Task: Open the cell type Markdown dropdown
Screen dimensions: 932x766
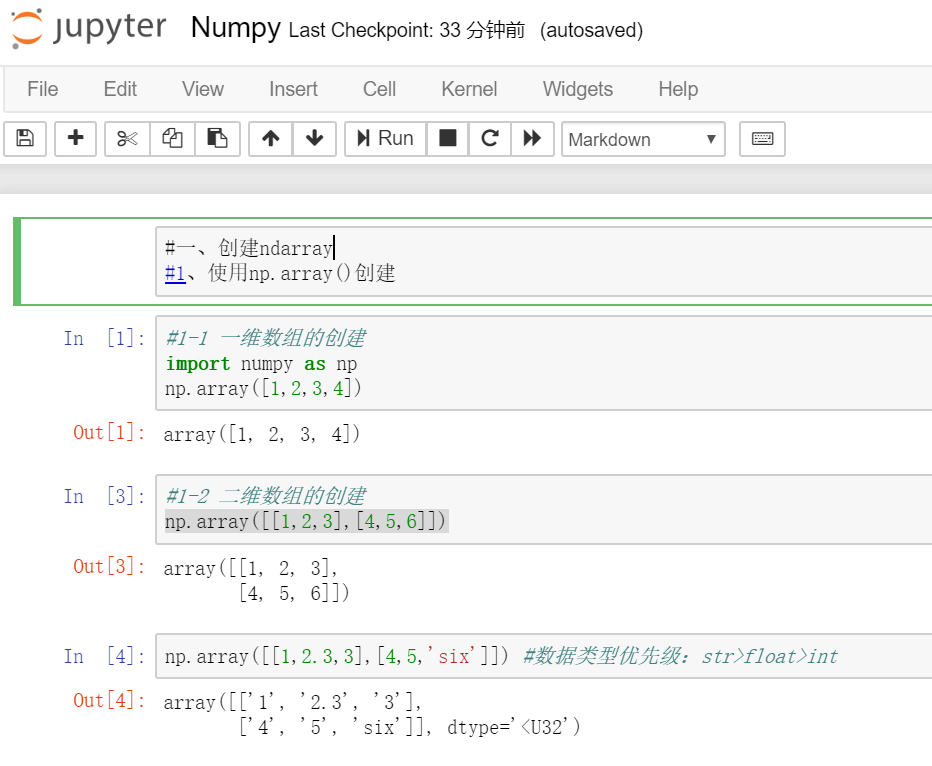Action: (643, 139)
